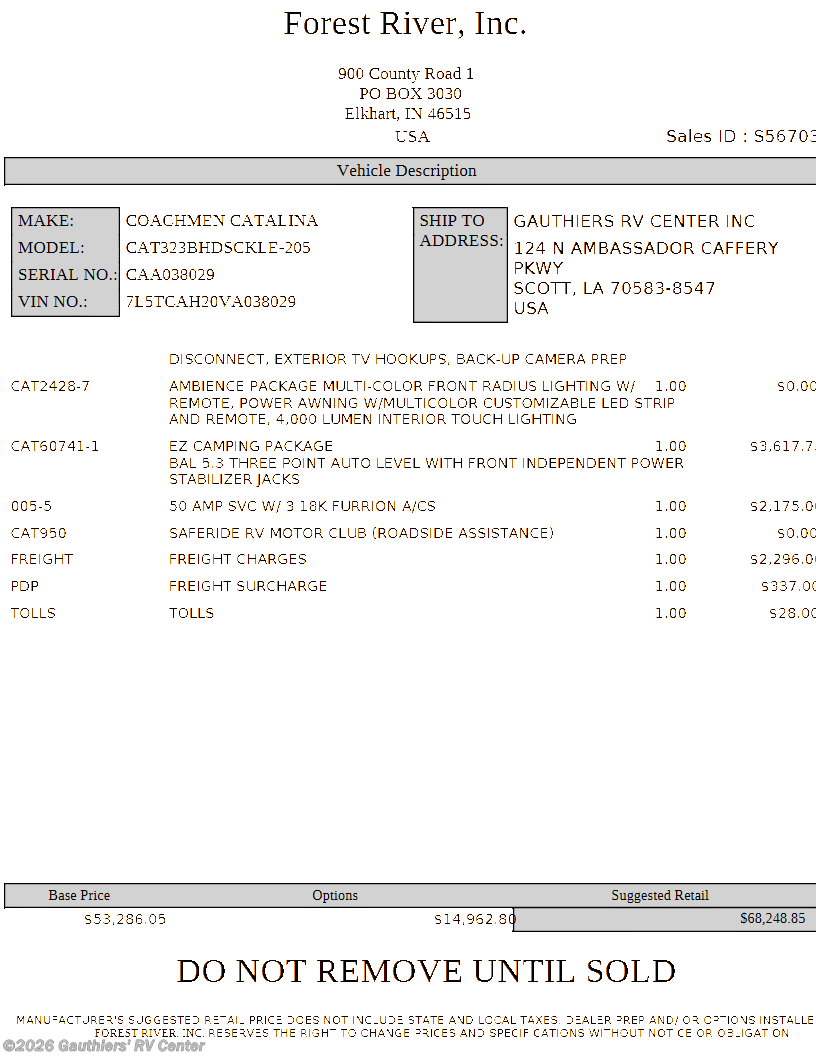This screenshot has width=816, height=1056.
Task: Select 'SAFERIDE RV MOTOR CLUB' description
Action: 362,533
